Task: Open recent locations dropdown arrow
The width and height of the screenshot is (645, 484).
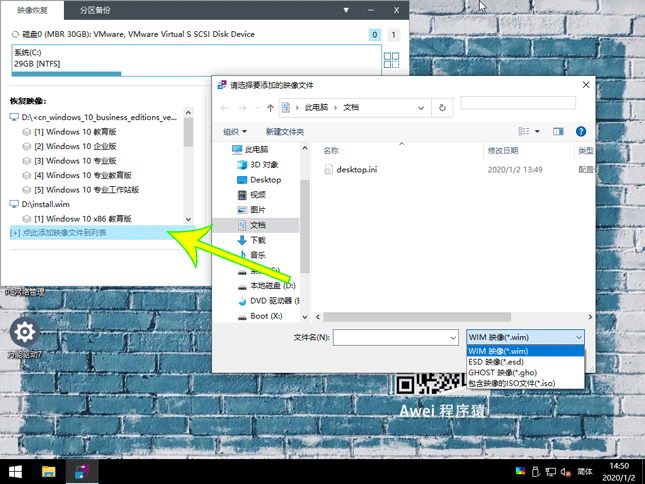Action: tap(257, 108)
